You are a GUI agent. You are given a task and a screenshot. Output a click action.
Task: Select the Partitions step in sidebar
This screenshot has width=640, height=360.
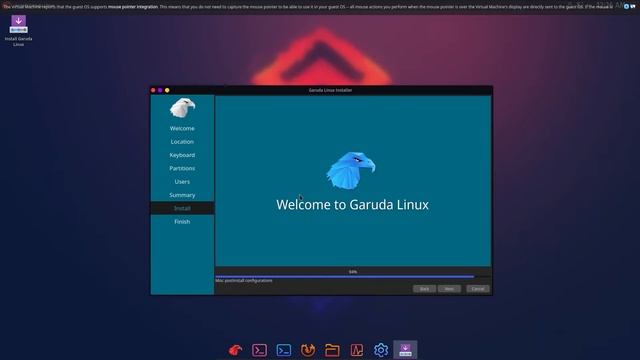pos(182,168)
